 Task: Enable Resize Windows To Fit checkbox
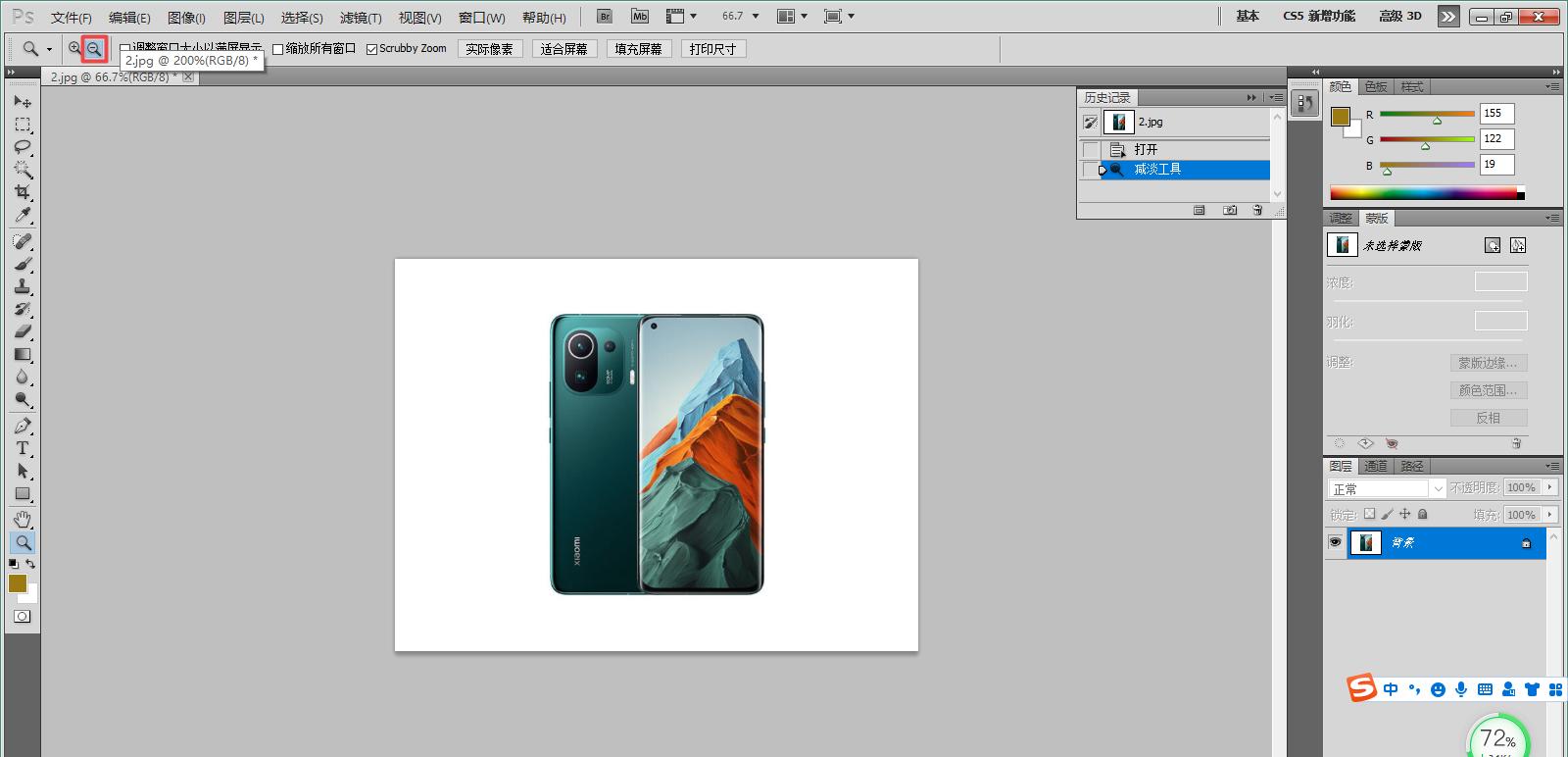(124, 49)
